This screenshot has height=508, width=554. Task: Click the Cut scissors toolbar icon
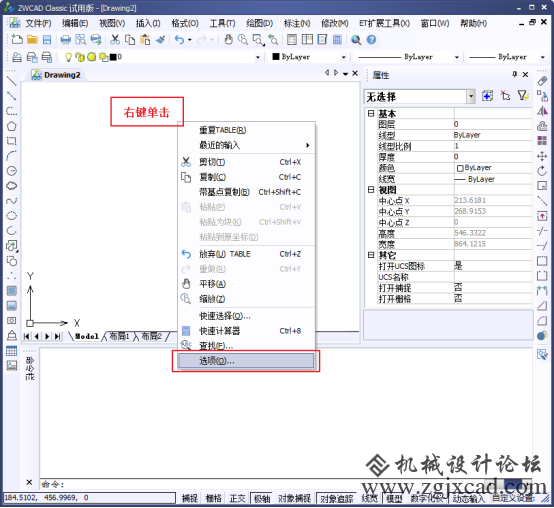114,40
